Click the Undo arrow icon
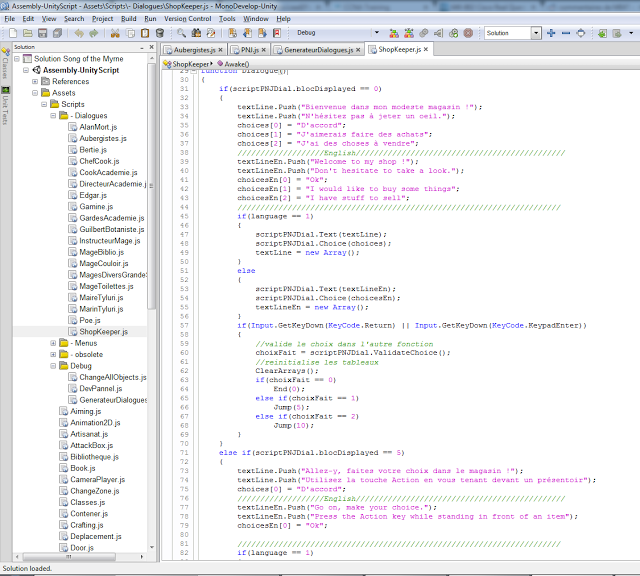The image size is (640, 576). (x=78, y=33)
